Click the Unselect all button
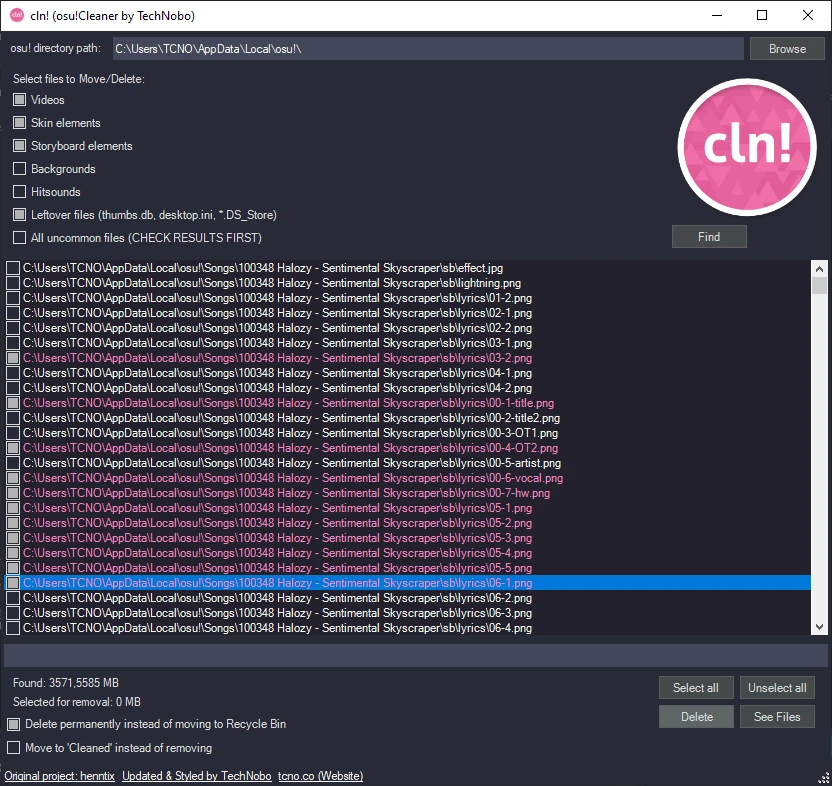Image resolution: width=832 pixels, height=786 pixels. coord(777,688)
